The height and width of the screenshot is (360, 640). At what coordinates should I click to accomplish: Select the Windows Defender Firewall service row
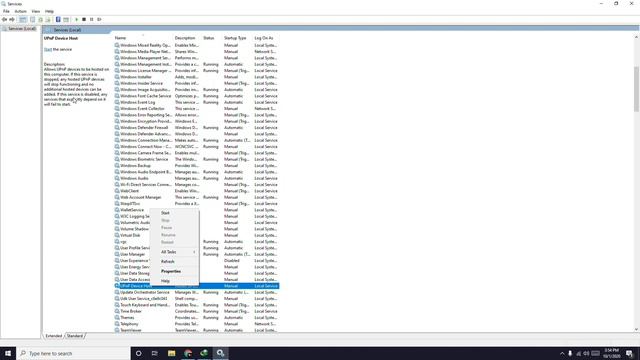[196, 127]
